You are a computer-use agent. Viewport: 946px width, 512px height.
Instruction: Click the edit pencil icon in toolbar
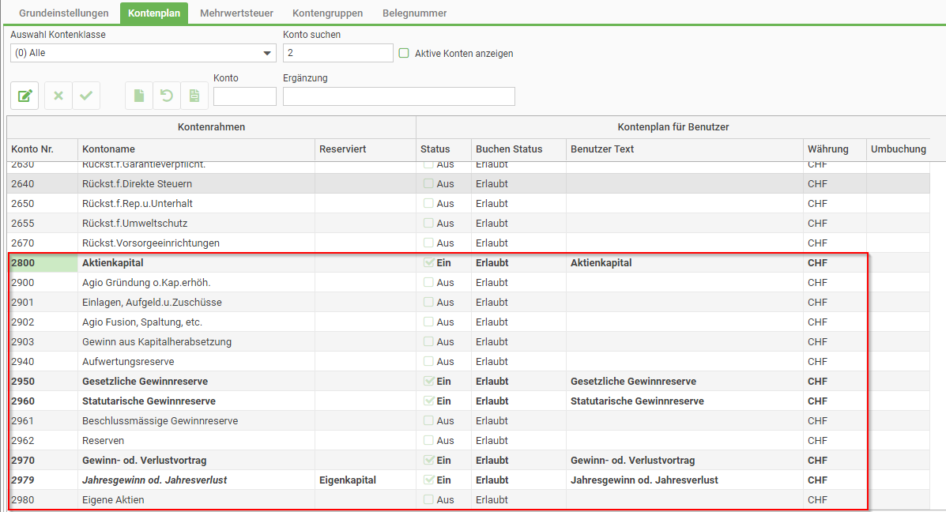[x=25, y=96]
